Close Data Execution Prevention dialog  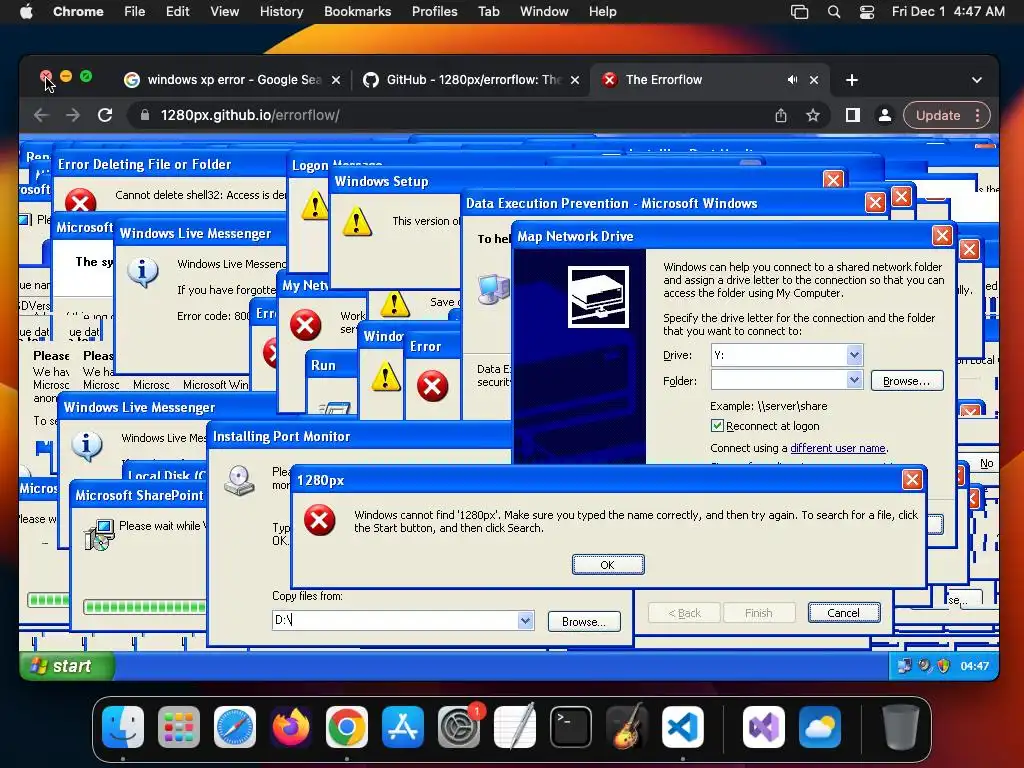click(874, 202)
